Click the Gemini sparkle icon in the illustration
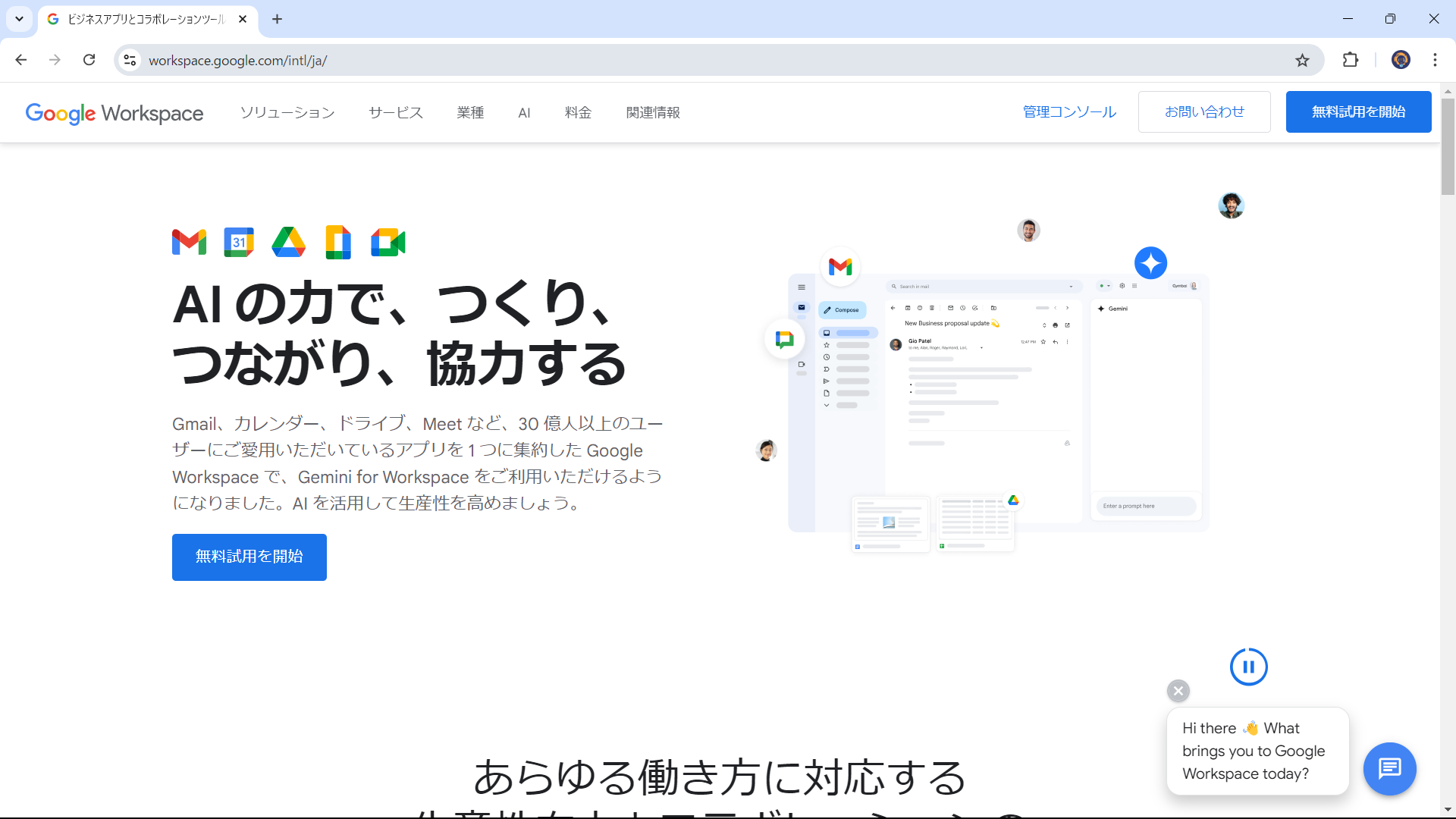Image resolution: width=1456 pixels, height=819 pixels. 1150,263
